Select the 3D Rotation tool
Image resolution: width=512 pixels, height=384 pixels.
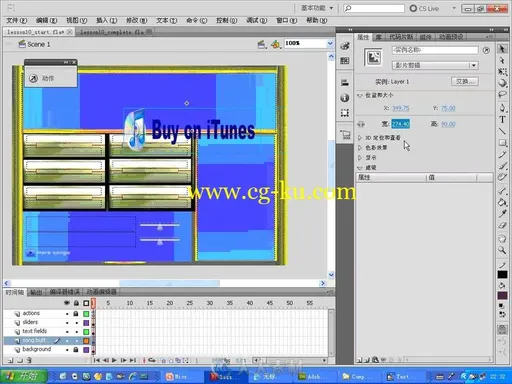click(x=502, y=83)
